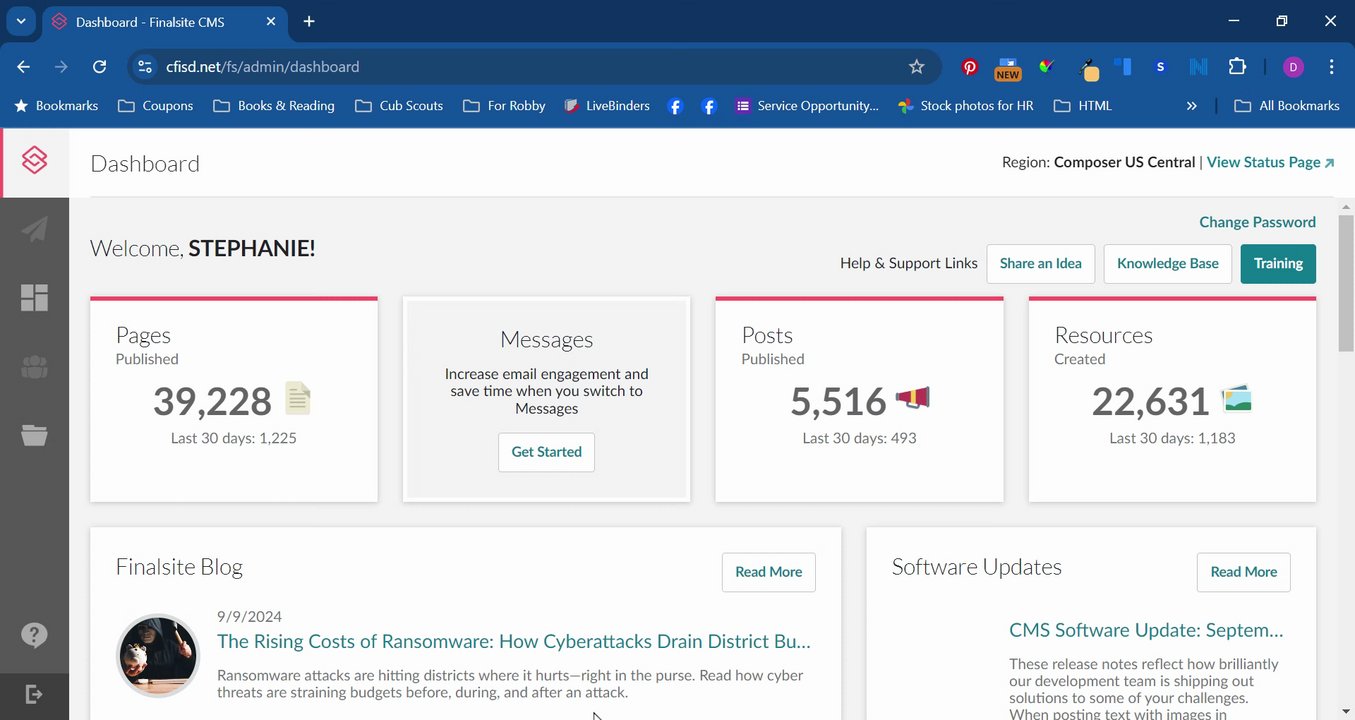Click the View Status Page link
Screen dimensions: 1355x720
click(1271, 162)
